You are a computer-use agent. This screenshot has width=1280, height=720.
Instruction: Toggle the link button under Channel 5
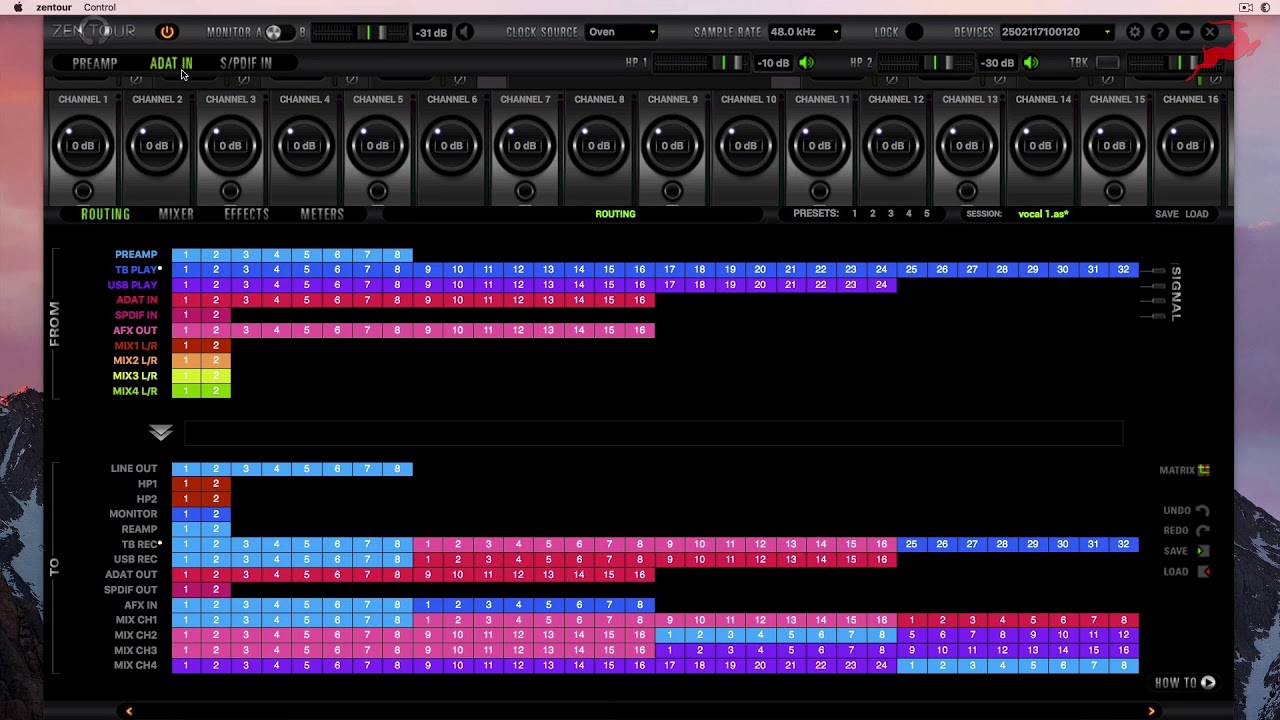pos(378,191)
